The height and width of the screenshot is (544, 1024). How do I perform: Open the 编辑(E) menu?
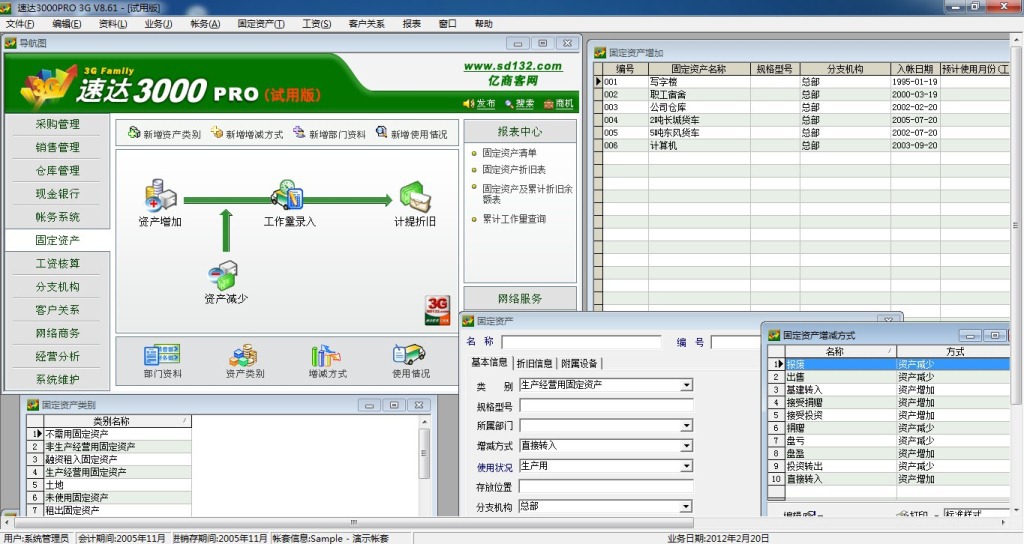tap(67, 24)
